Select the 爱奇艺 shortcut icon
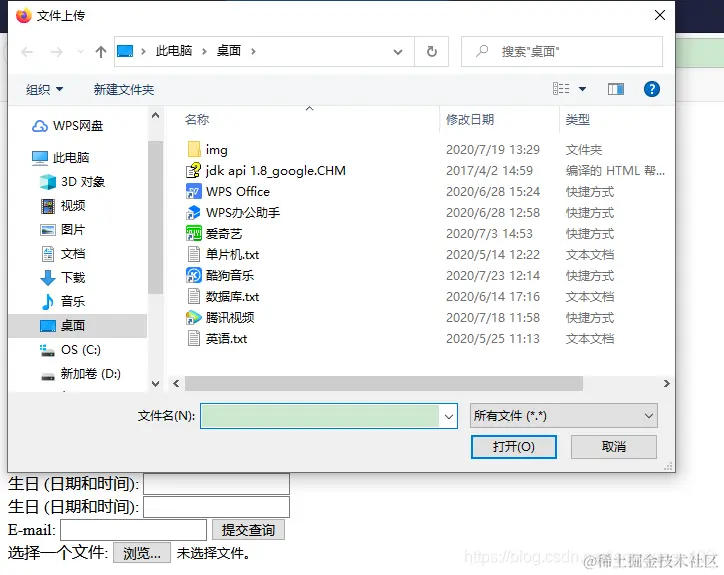Screen dimensions: 724x575 [x=193, y=233]
